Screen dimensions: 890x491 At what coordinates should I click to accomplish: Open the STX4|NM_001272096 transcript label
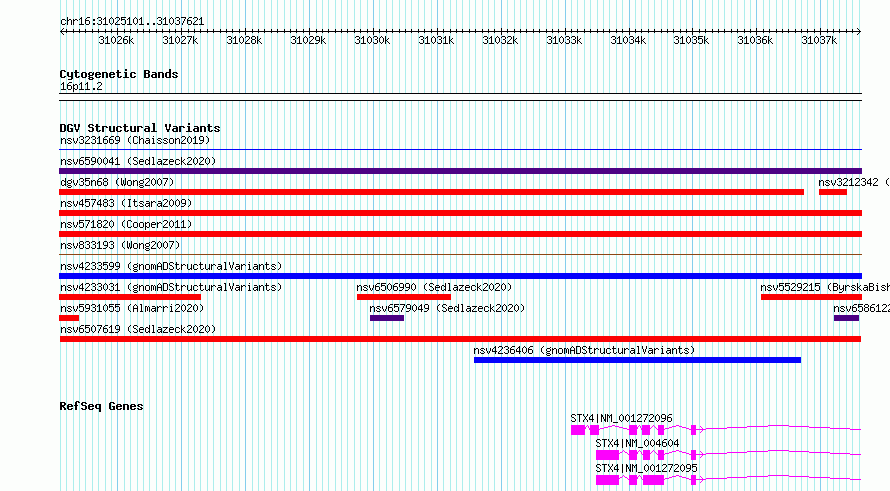click(x=621, y=418)
